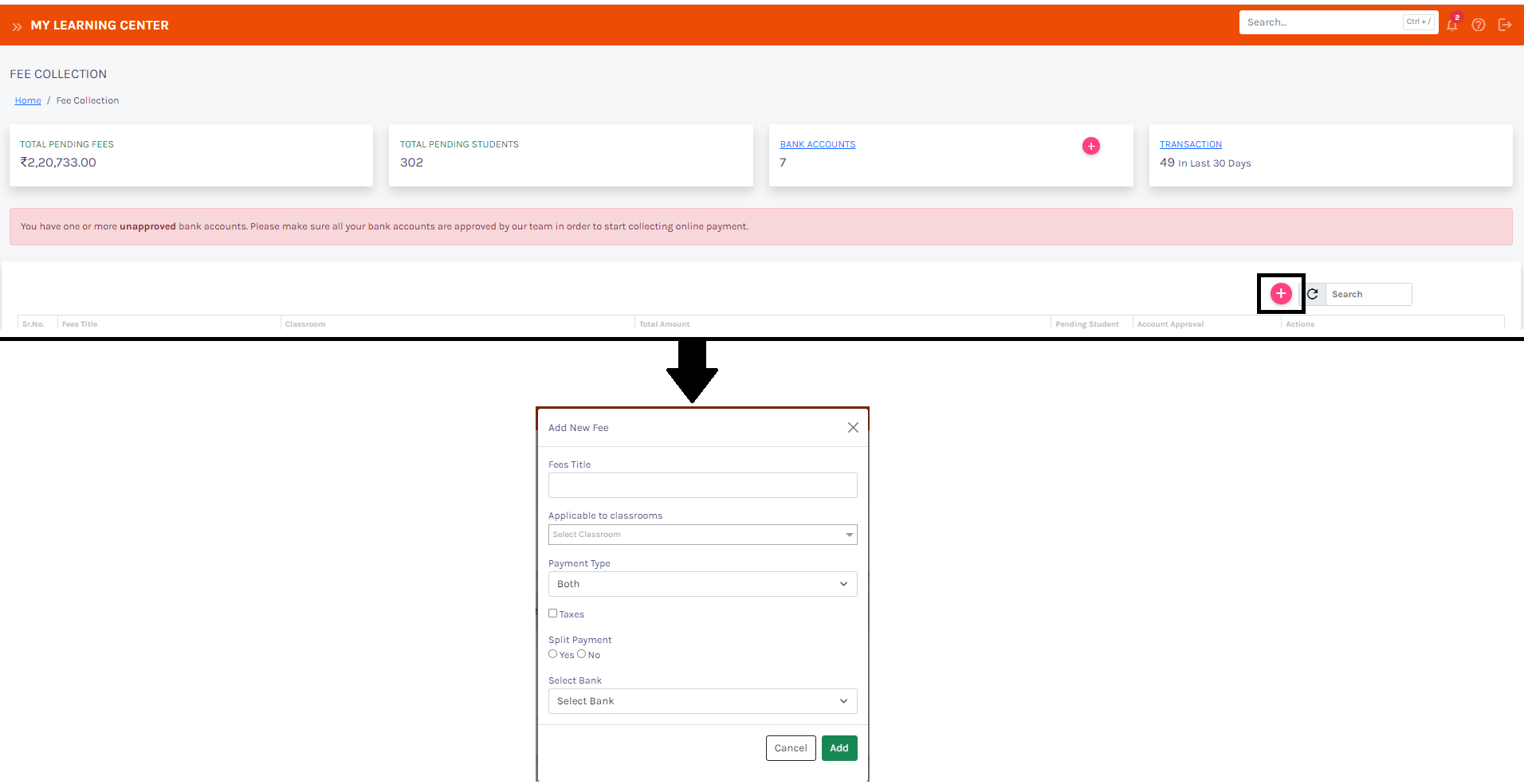This screenshot has width=1524, height=784.
Task: Open the Select Bank dropdown
Action: 702,701
